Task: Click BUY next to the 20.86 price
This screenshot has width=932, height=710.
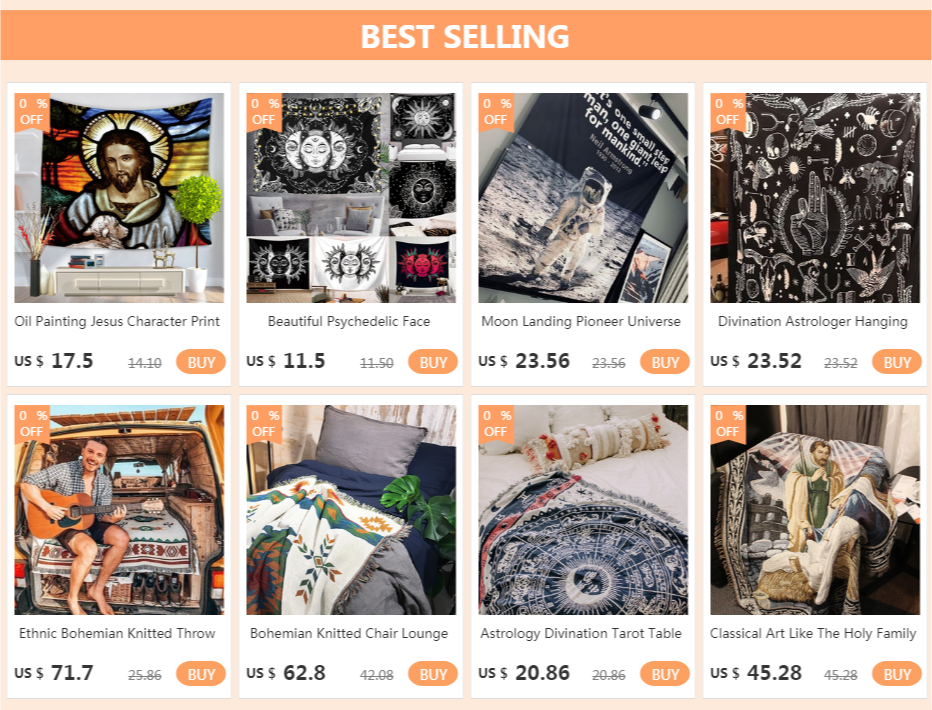Action: click(x=665, y=674)
